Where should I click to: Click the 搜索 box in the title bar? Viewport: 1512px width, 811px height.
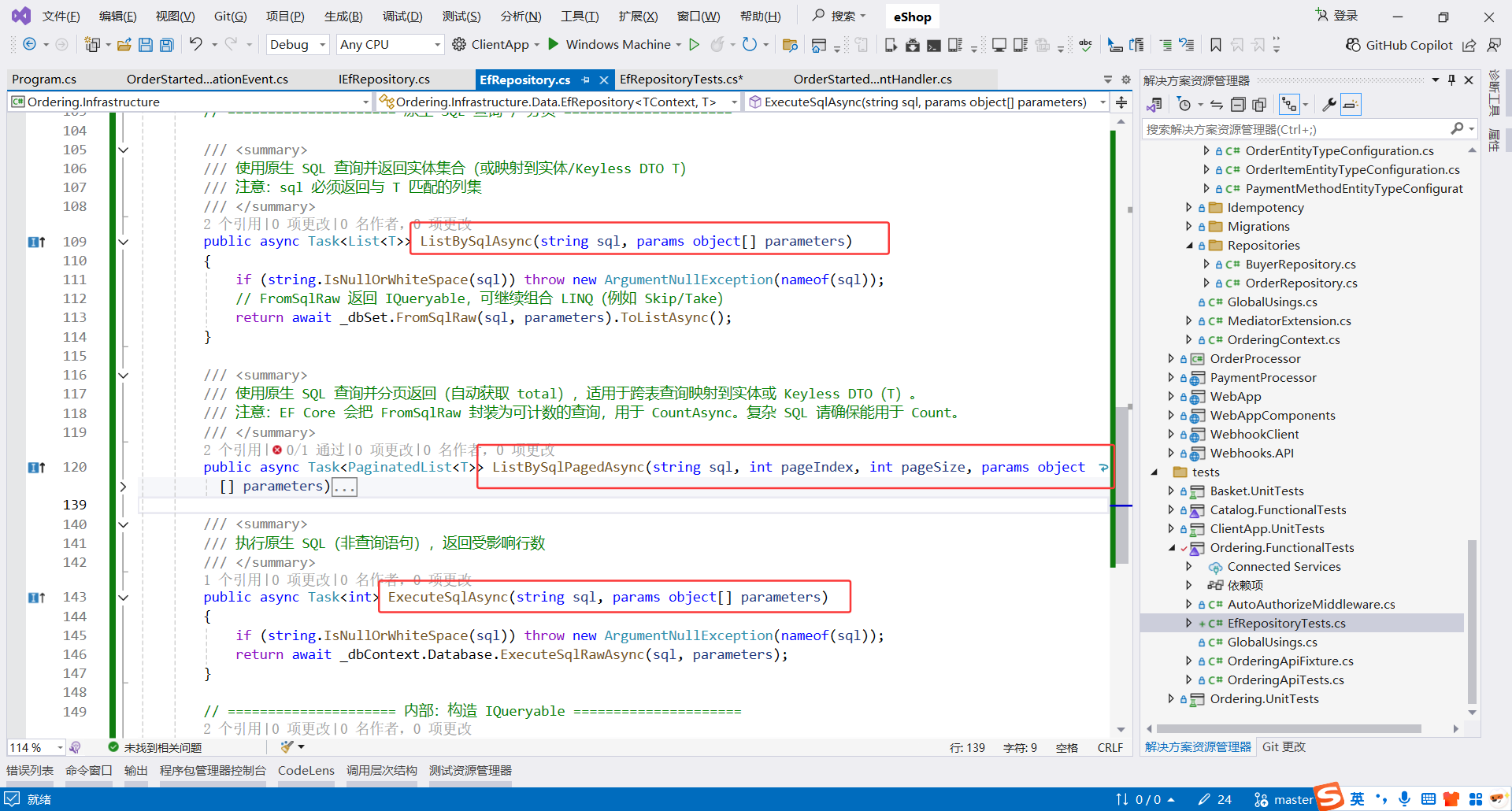[x=839, y=16]
